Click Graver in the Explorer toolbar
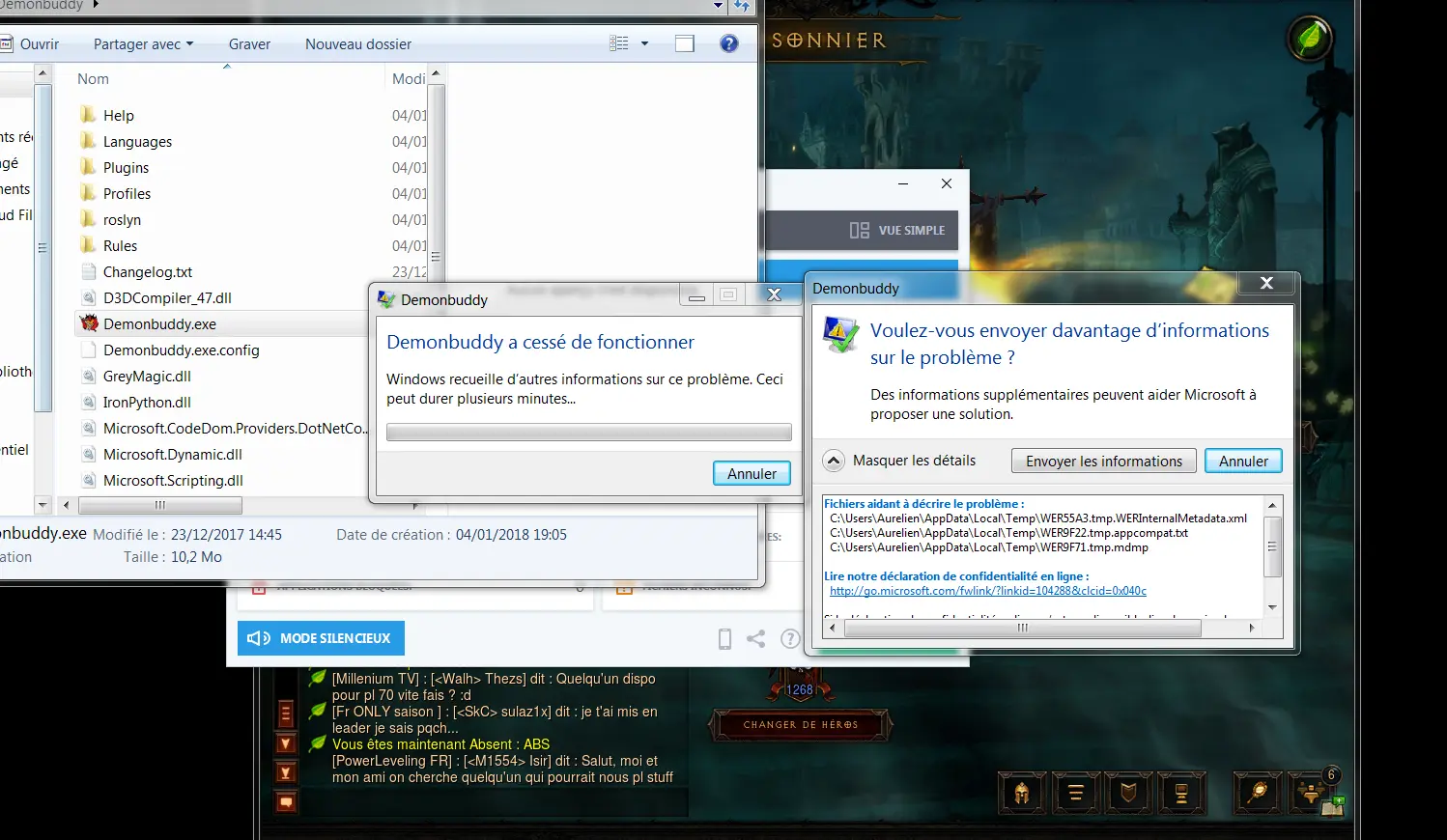 pyautogui.click(x=249, y=43)
